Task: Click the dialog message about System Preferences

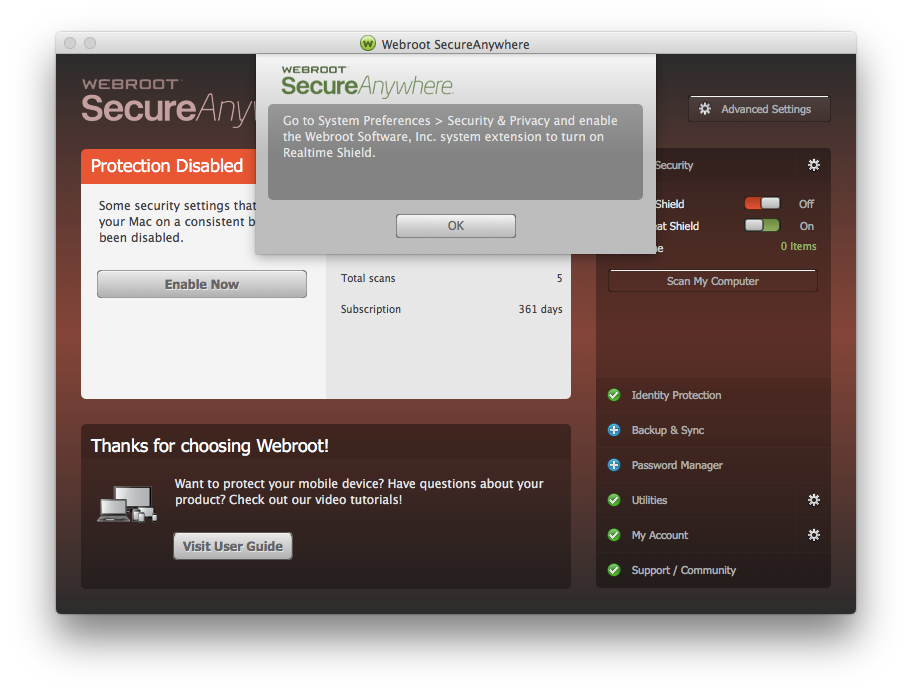Action: tap(450, 137)
